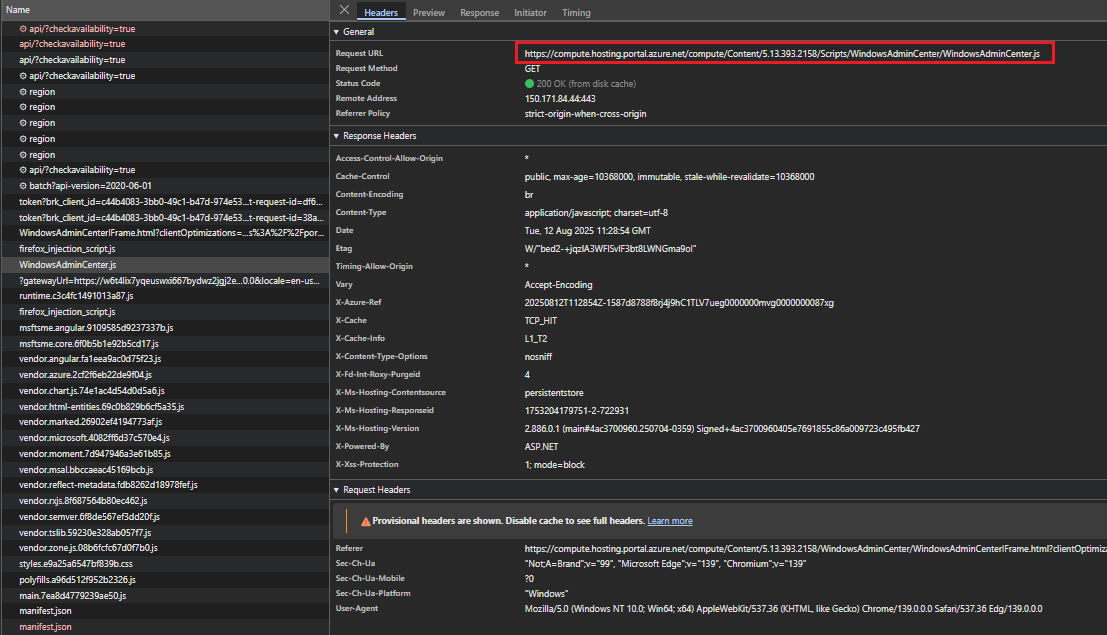This screenshot has width=1107, height=635.
Task: Open the Learn more link
Action: tap(669, 521)
